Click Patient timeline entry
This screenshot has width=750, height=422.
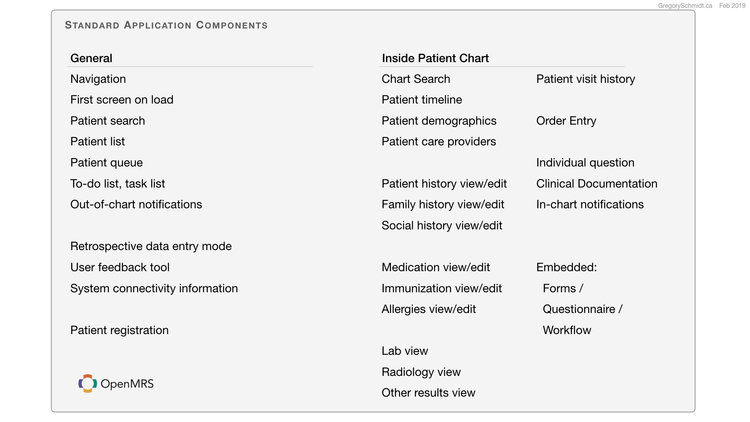(422, 100)
